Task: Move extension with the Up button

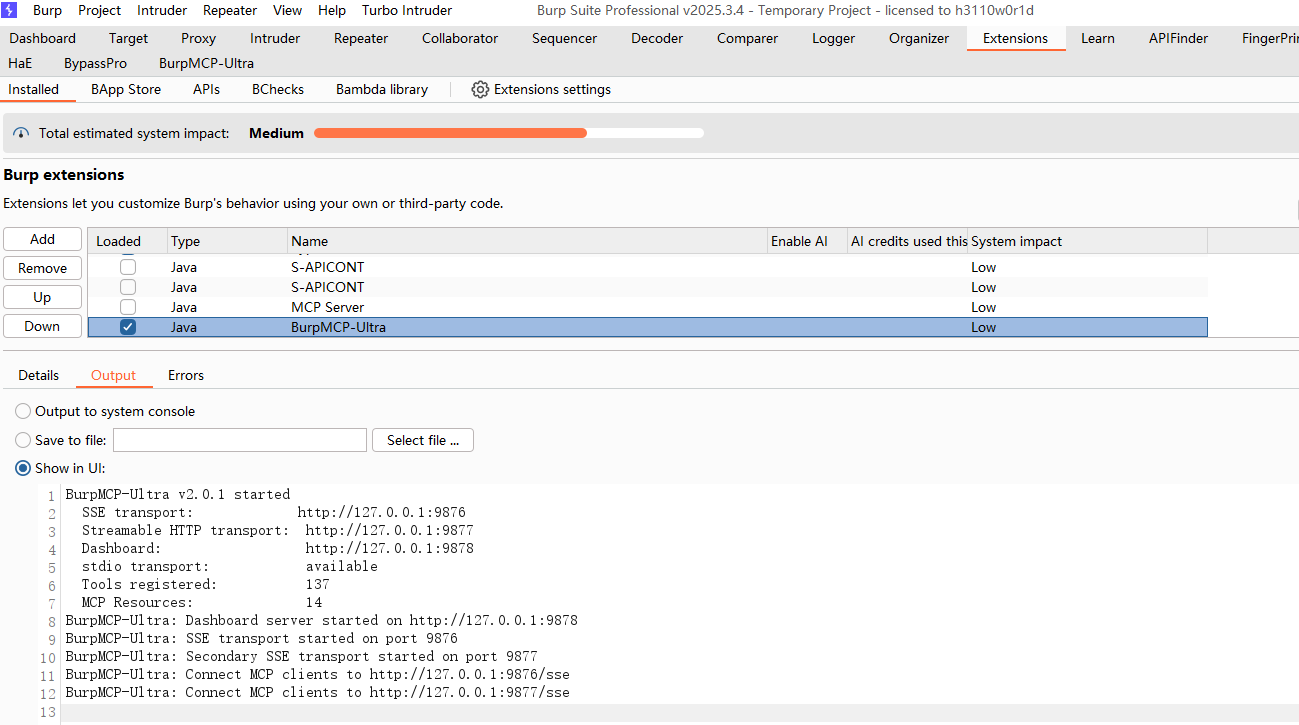Action: click(x=42, y=297)
